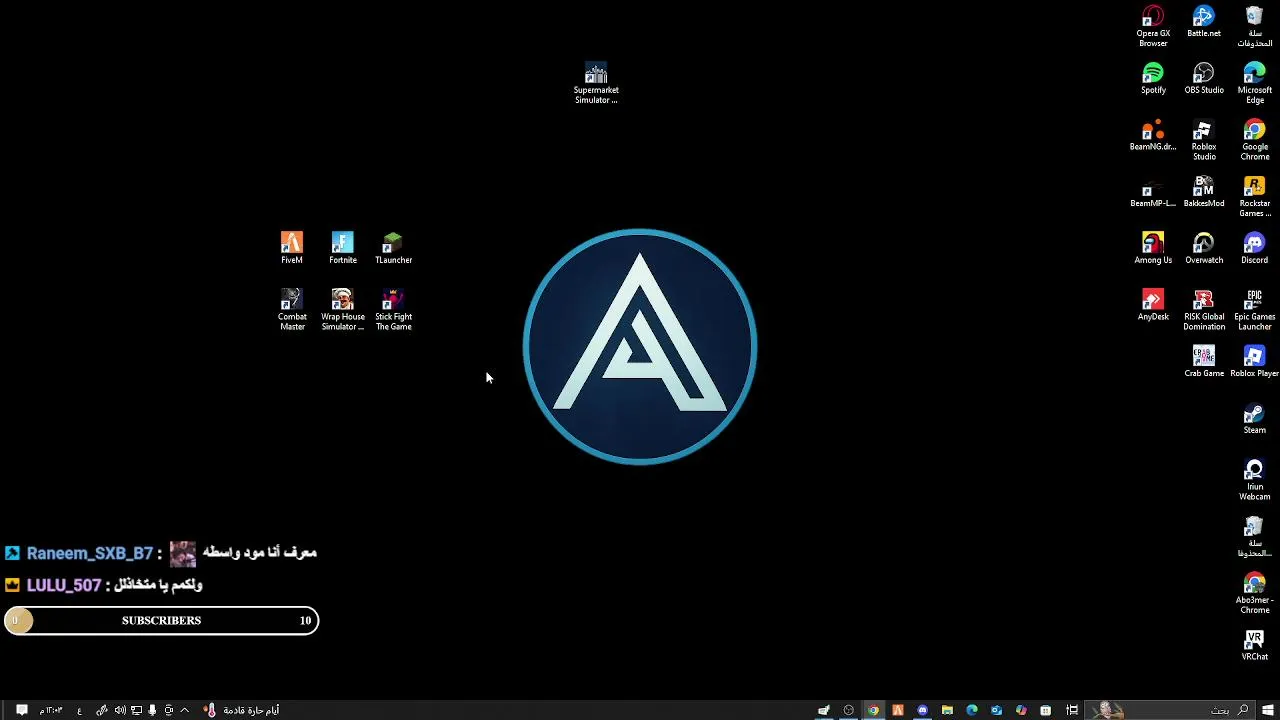
Task: Click the Raneem_SXB_B7 chat username
Action: tap(90, 553)
